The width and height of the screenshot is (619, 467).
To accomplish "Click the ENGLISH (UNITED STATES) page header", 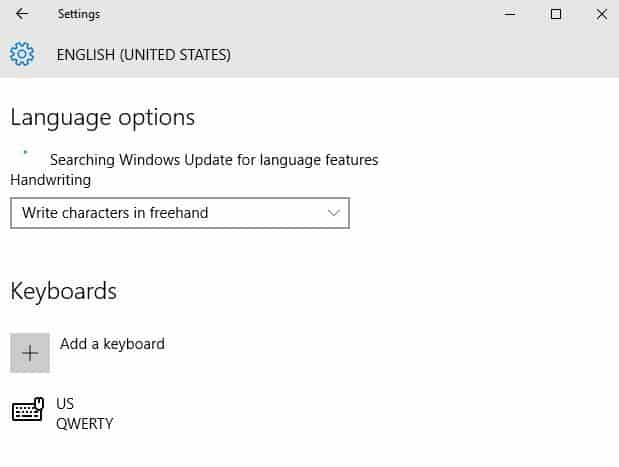I will (144, 54).
